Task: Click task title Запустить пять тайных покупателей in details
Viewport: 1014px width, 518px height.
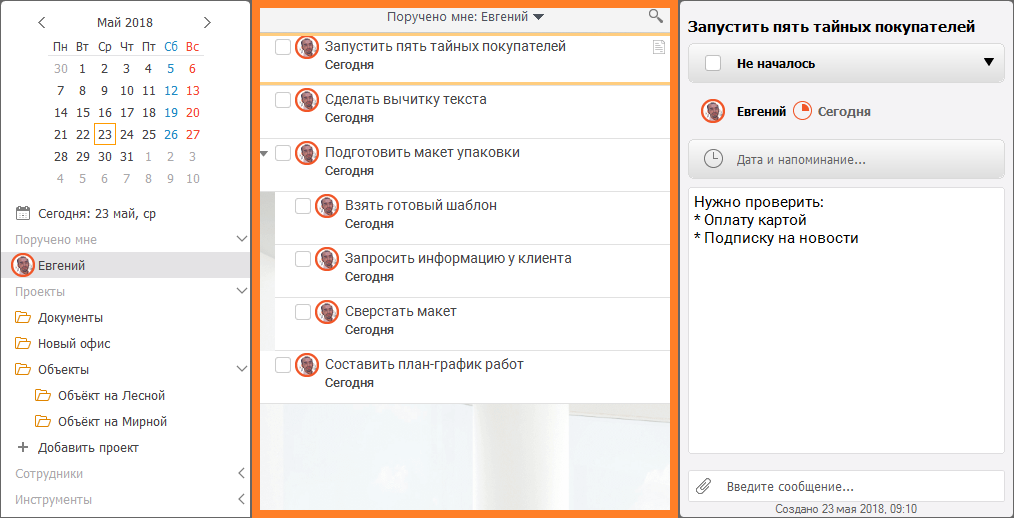Action: (831, 27)
